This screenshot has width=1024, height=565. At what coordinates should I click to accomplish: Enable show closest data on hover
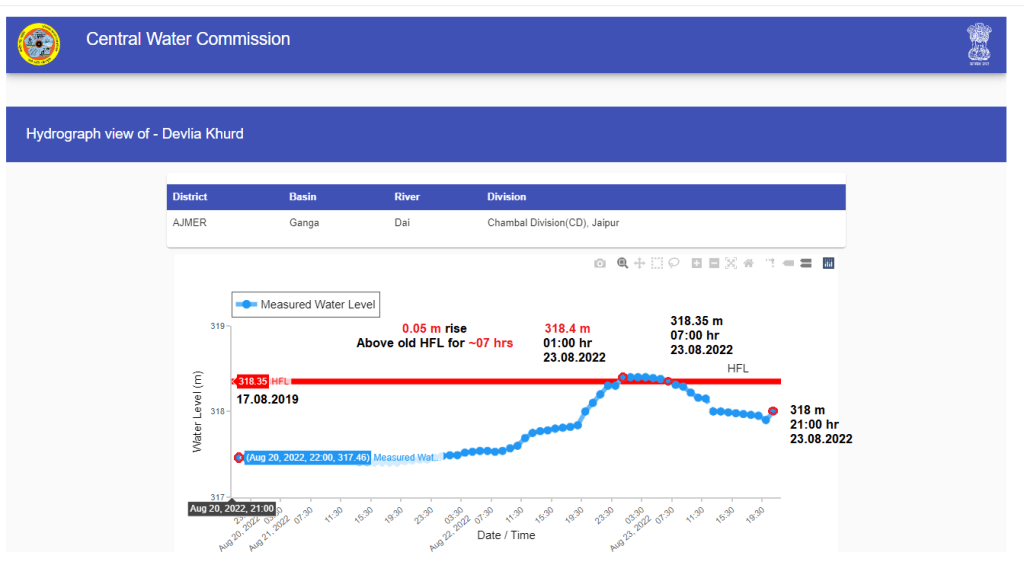coord(788,263)
